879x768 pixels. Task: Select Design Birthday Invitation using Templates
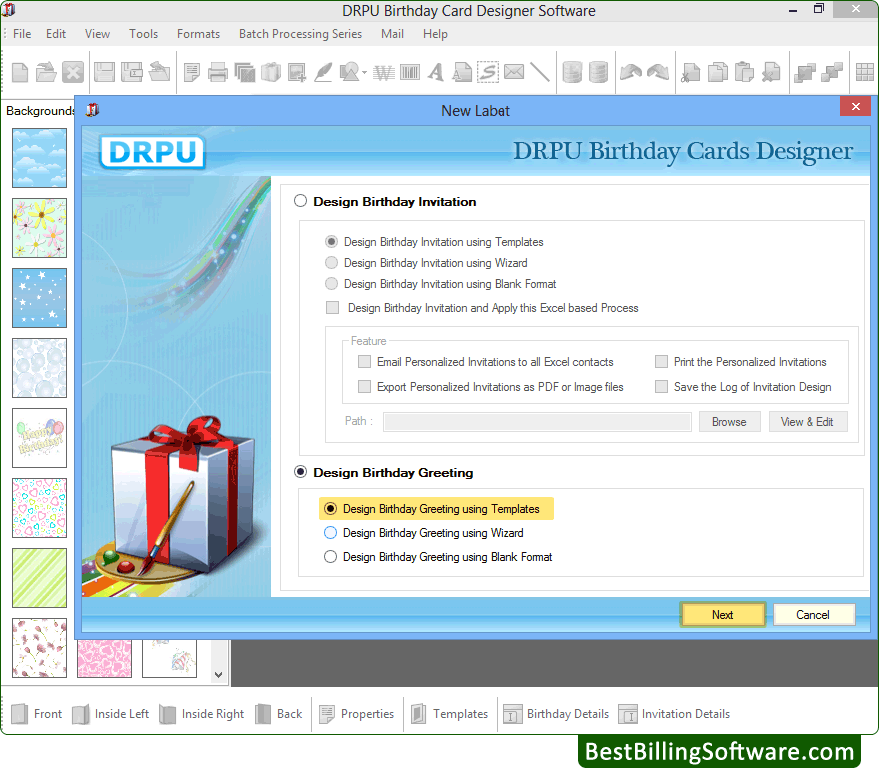(331, 242)
